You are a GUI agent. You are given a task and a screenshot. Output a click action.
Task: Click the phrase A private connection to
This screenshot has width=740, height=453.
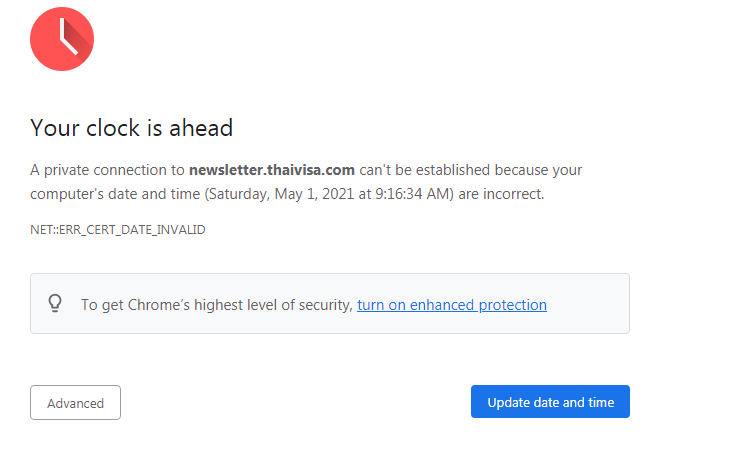coord(107,170)
